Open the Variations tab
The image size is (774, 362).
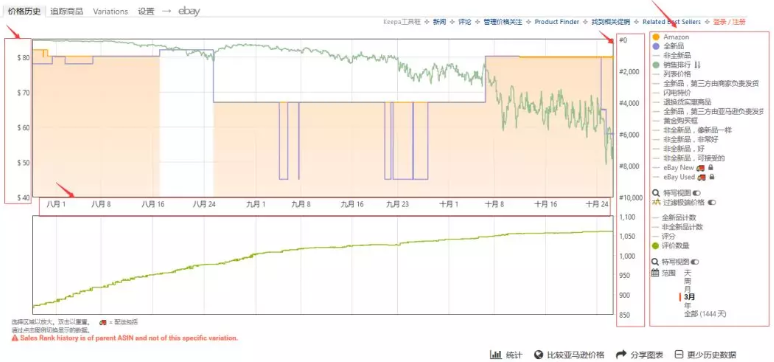point(110,11)
